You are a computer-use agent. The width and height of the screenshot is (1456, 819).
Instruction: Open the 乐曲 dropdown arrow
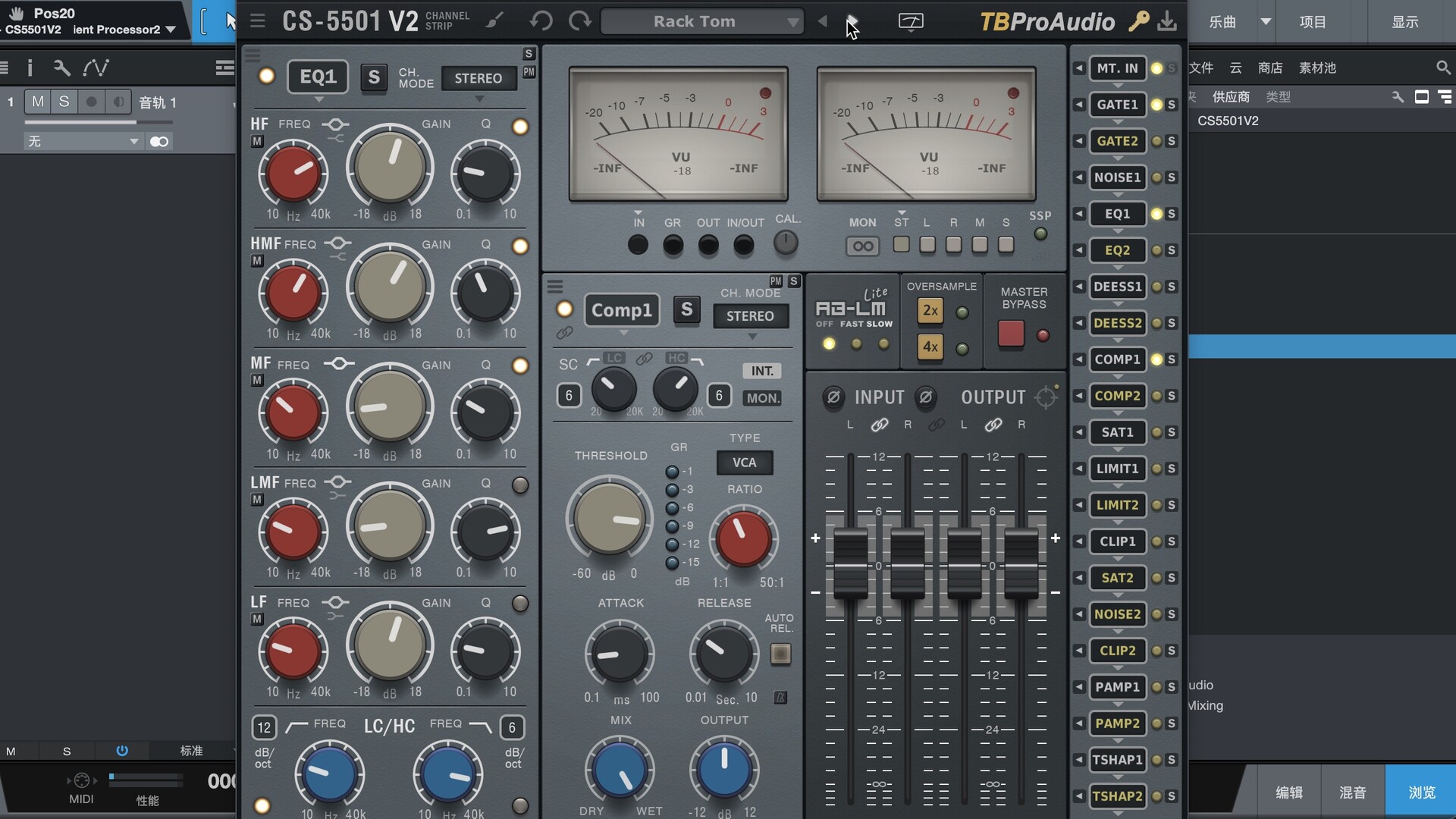[1266, 21]
